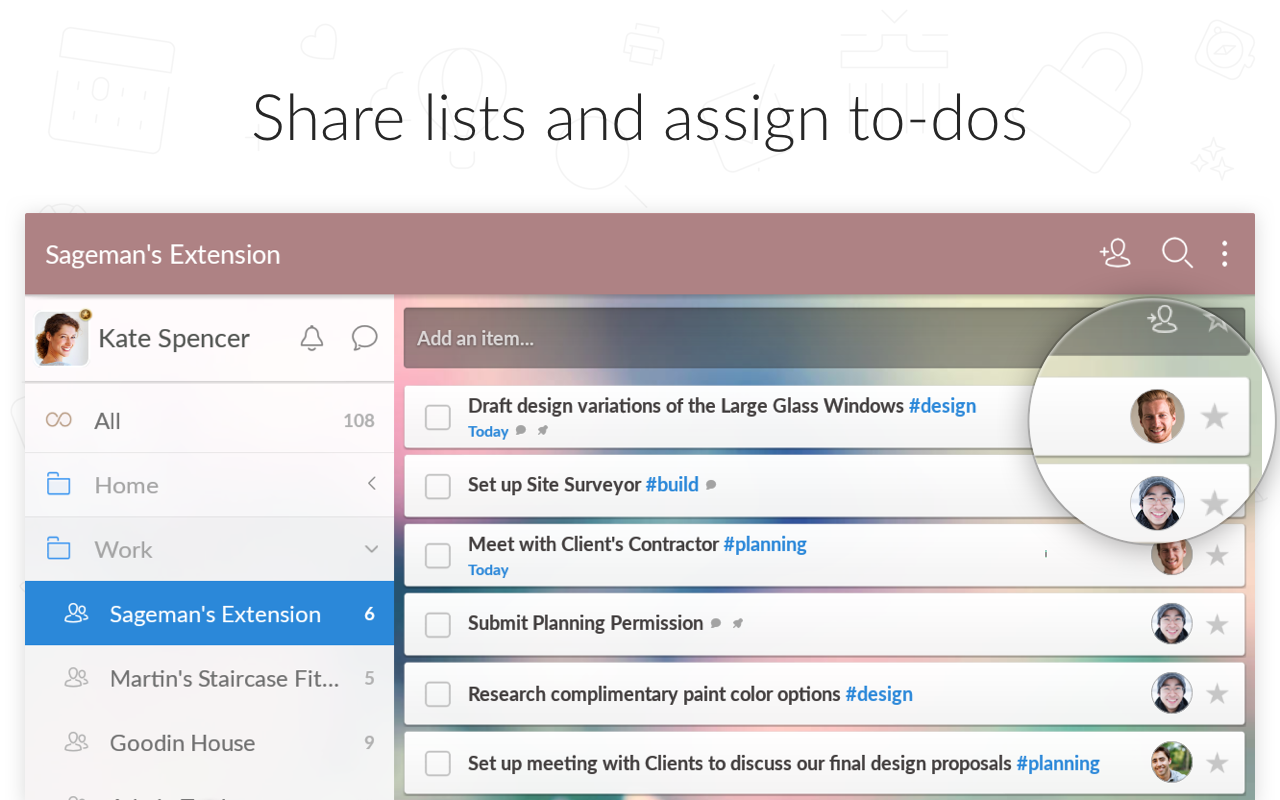The width and height of the screenshot is (1280, 800).
Task: Click the Add an item field
Action: point(600,338)
